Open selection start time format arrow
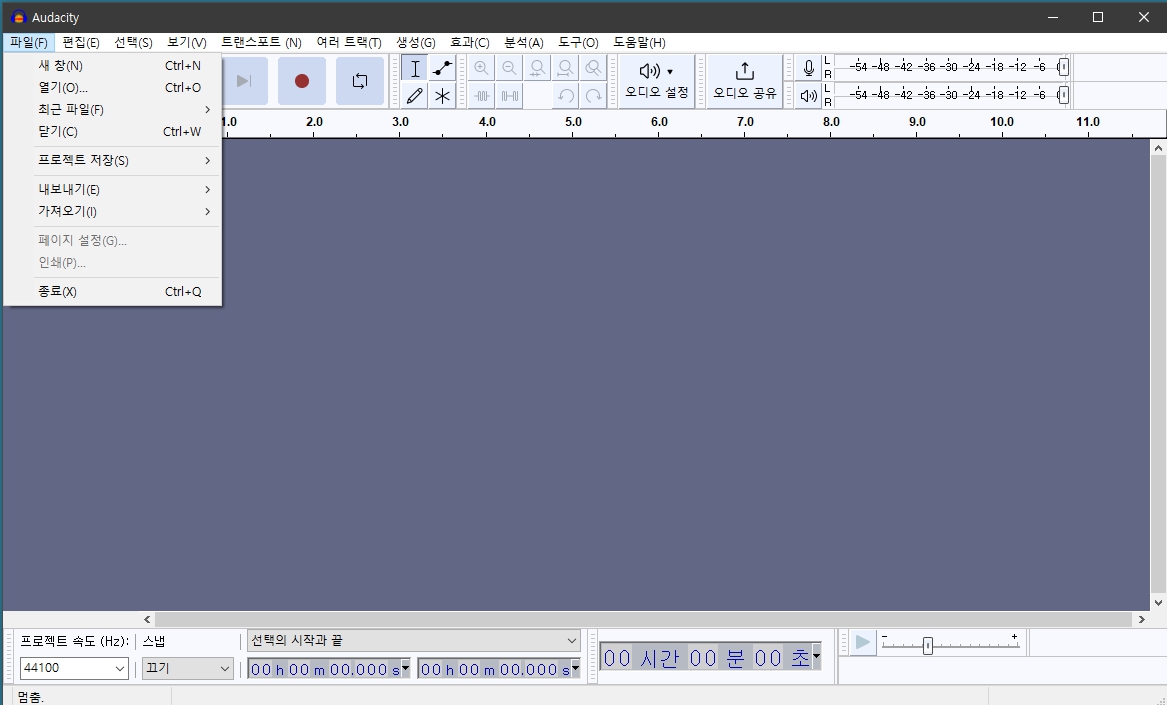1167x705 pixels. coord(406,669)
